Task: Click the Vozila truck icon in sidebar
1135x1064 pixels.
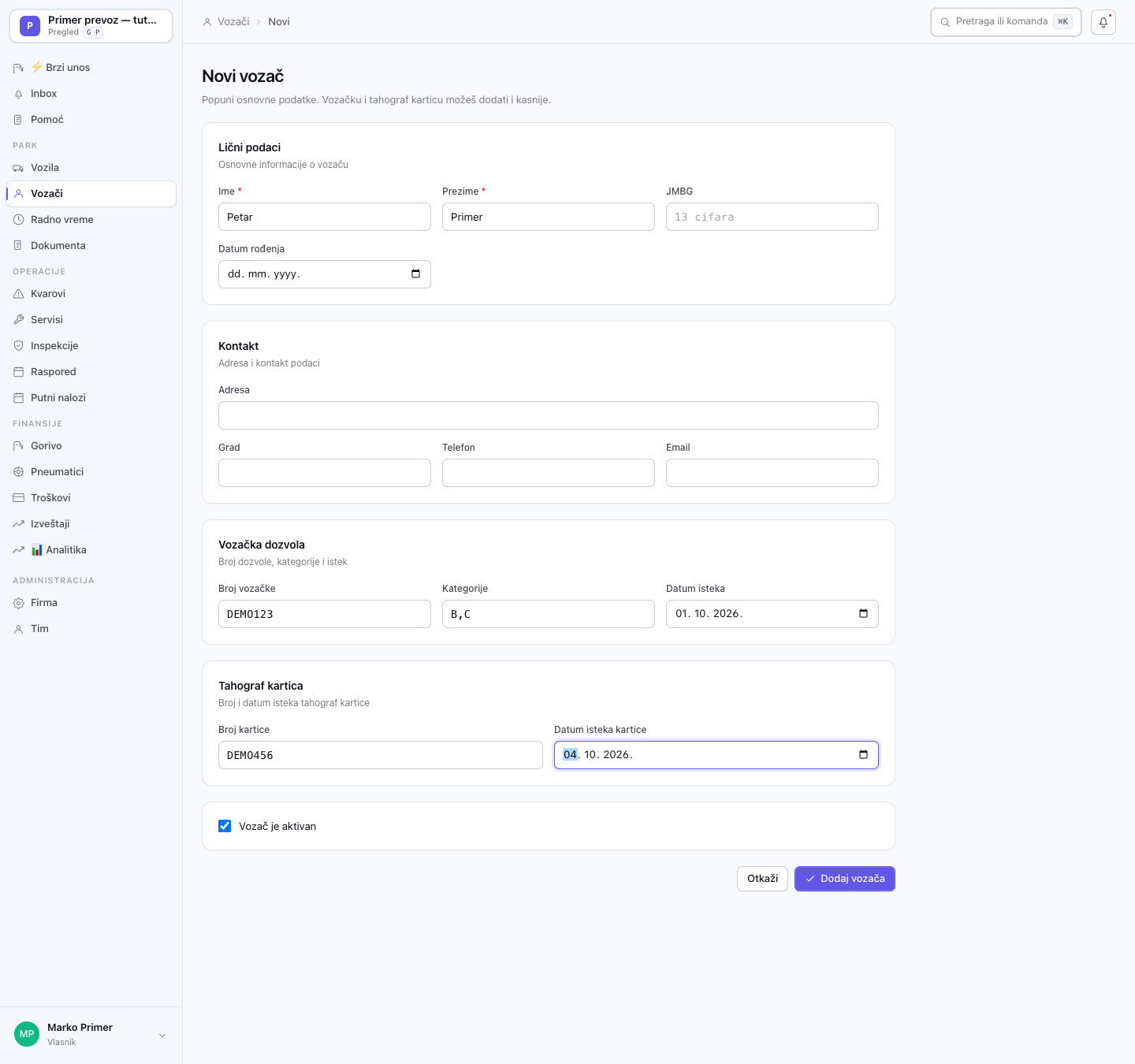Action: [18, 168]
